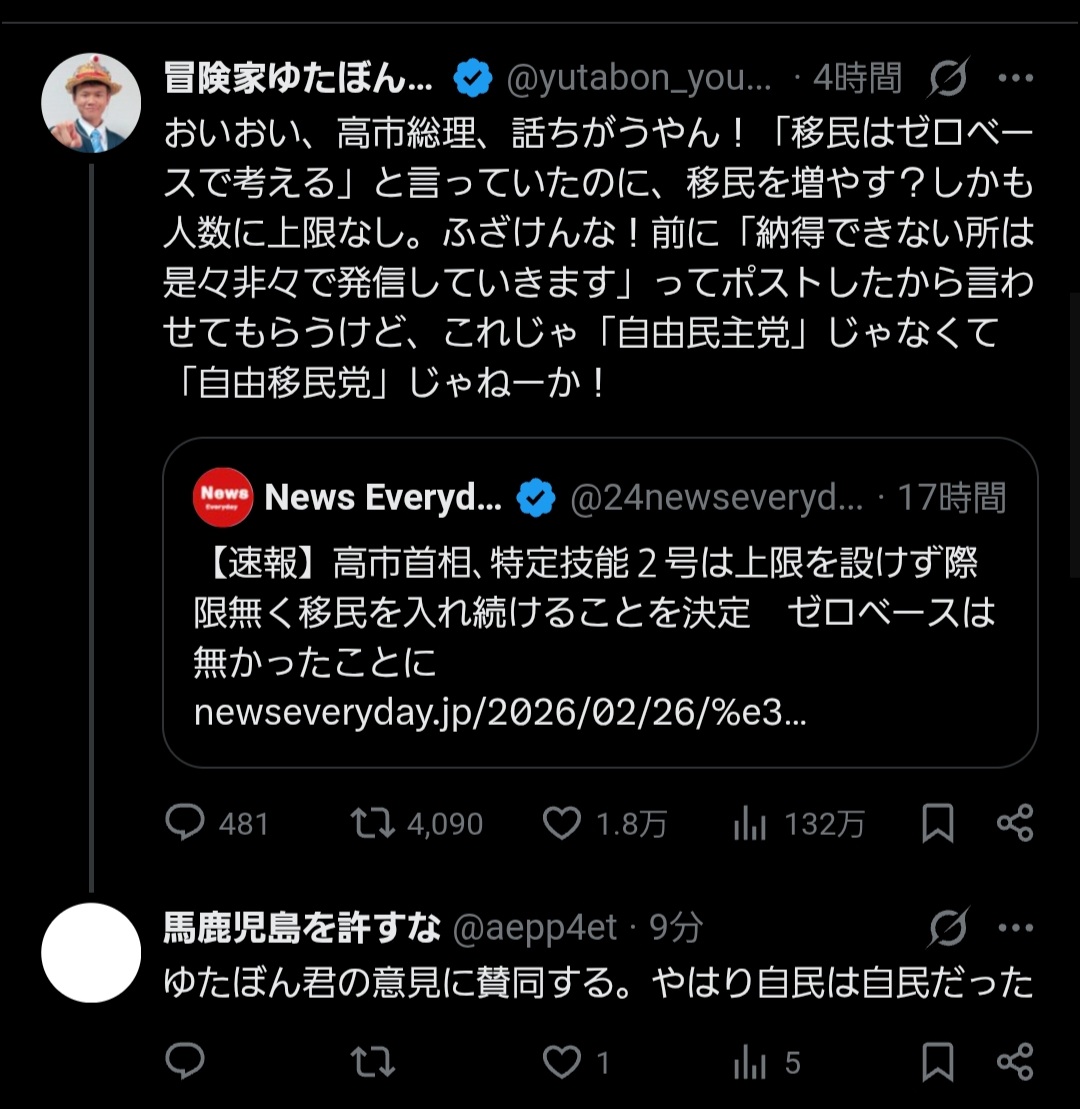Open the 馬鹿児島を許すな profile name
Viewport: 1080px width, 1109px height.
(x=301, y=929)
